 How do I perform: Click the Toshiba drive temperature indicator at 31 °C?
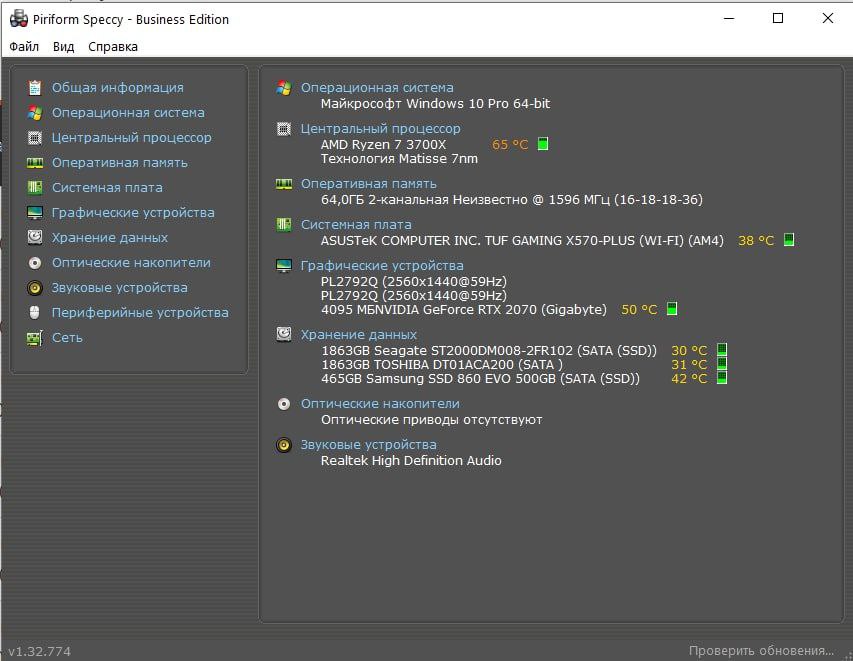point(722,363)
